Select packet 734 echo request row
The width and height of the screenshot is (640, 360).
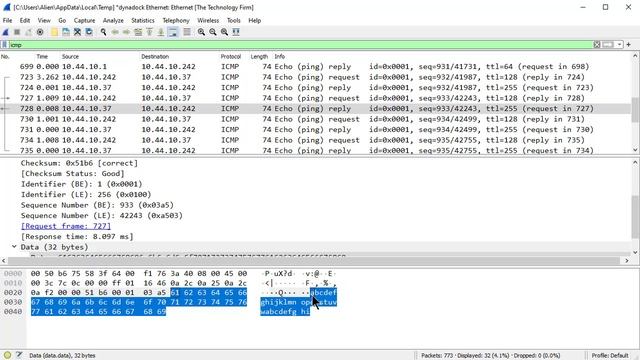(x=316, y=140)
